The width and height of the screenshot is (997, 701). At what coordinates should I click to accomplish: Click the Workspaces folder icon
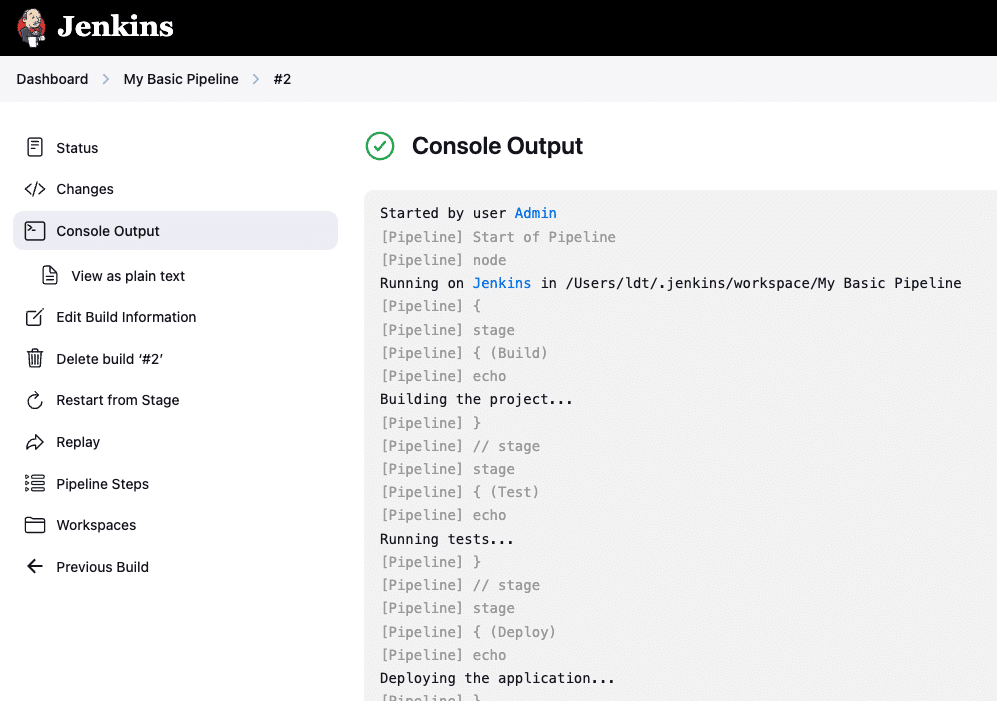pyautogui.click(x=35, y=525)
